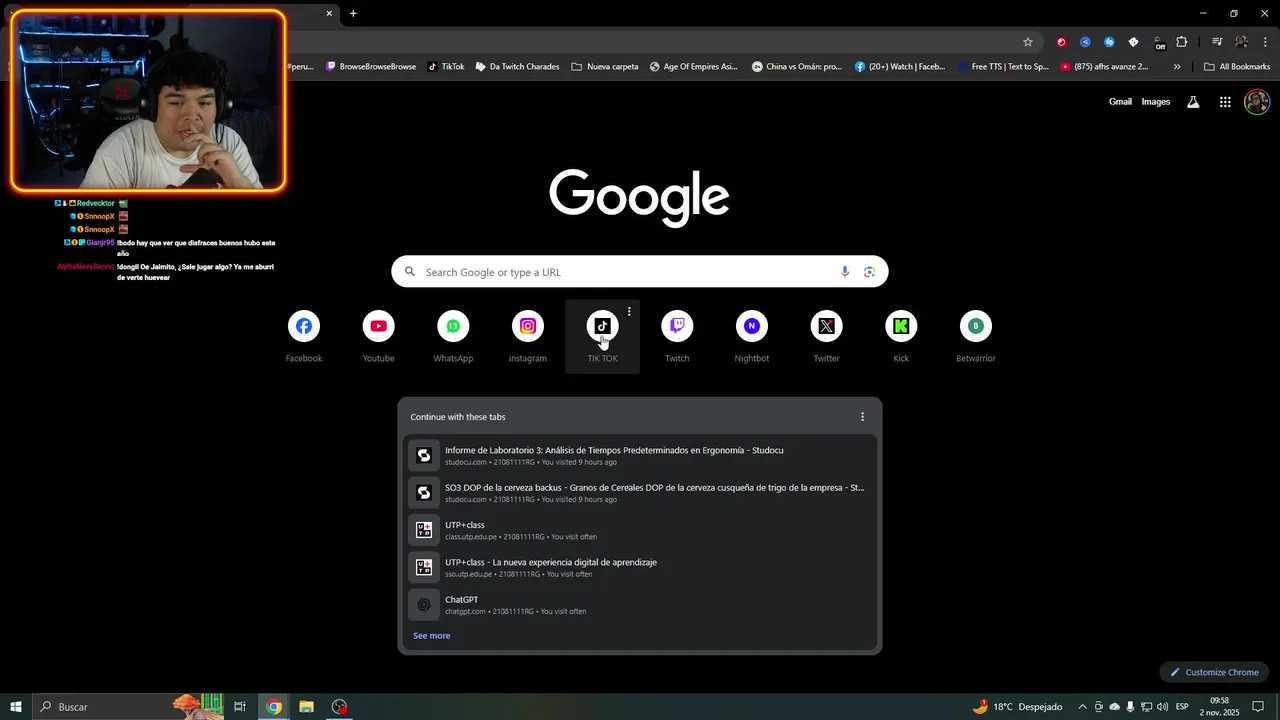Open UTP+class La nueva experiencia digital suggestion

(640, 567)
